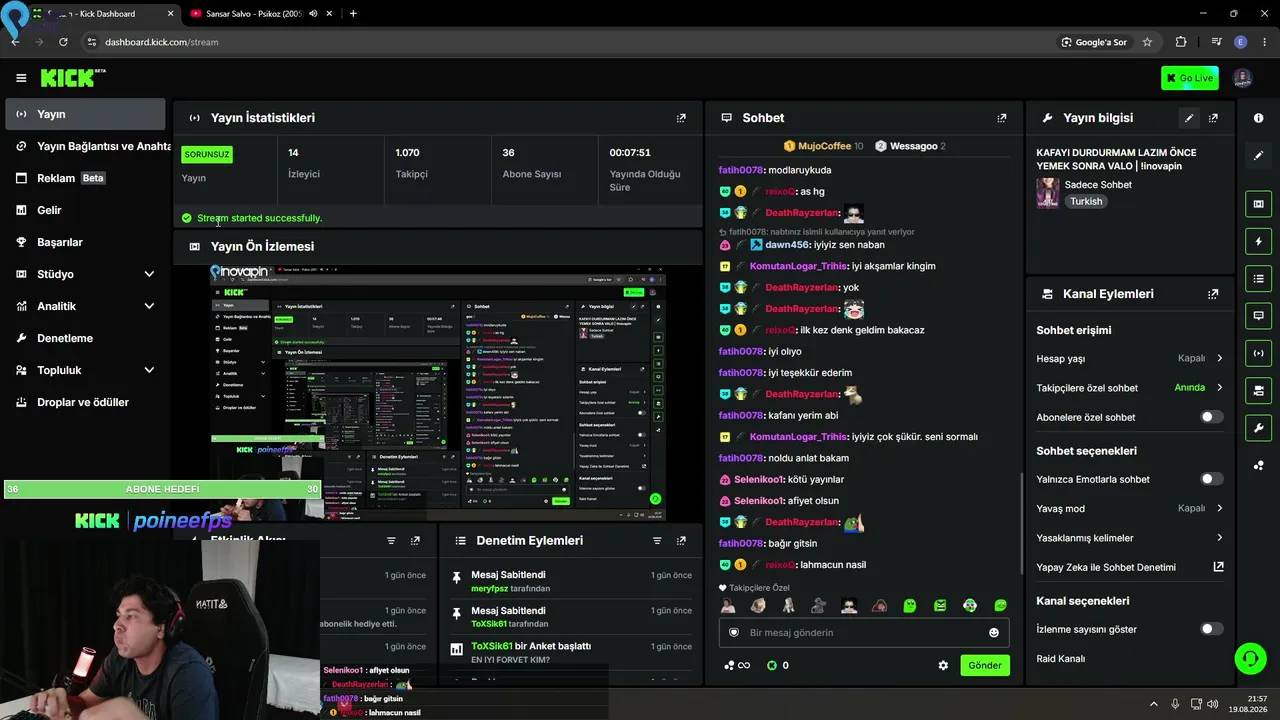Viewport: 1280px width, 720px height.
Task: Toggle İzlenme sayısını göster switch
Action: [1211, 629]
